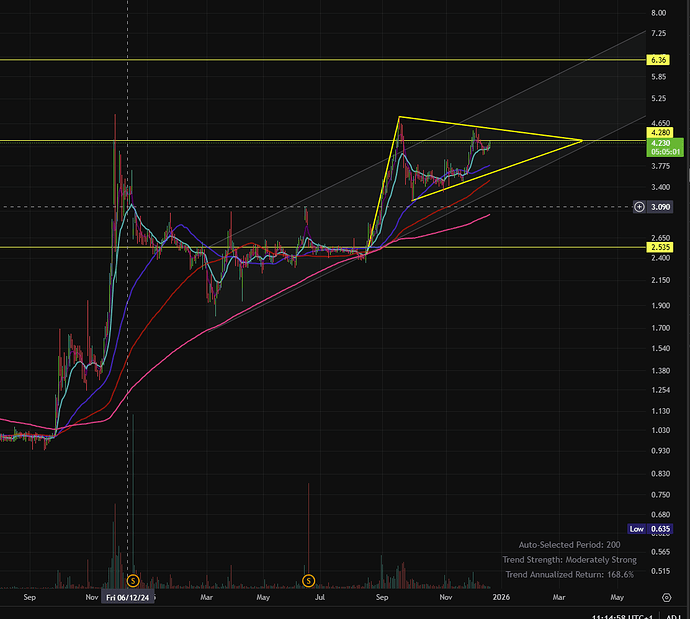Select the horizontal yellow line at 6.36

tap(300, 60)
